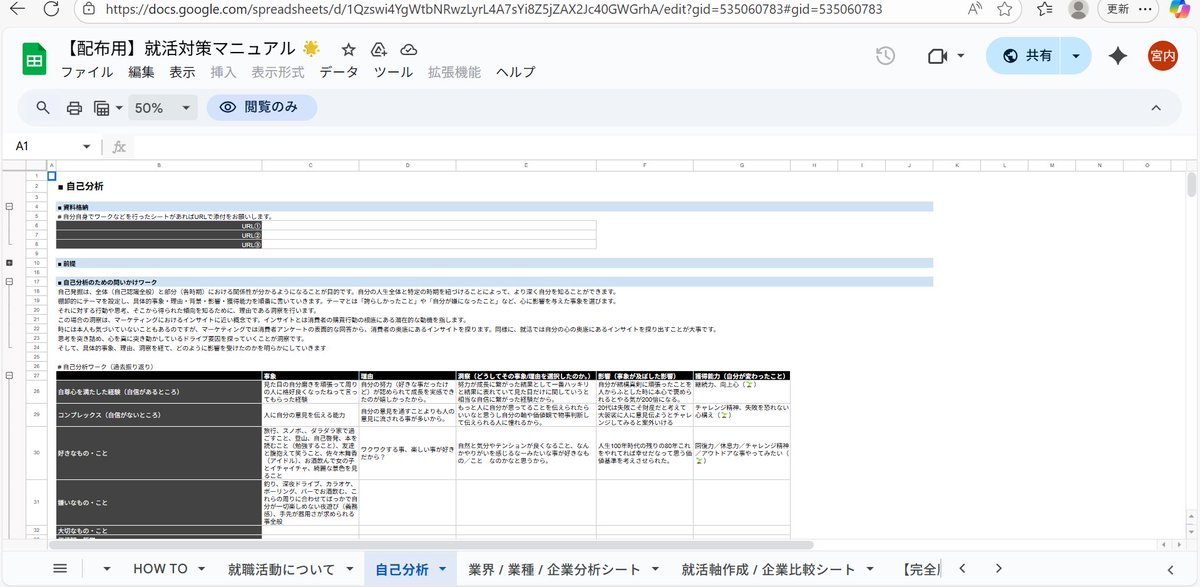Toggle the address bar favorites star
The width and height of the screenshot is (1200, 587).
1003,10
